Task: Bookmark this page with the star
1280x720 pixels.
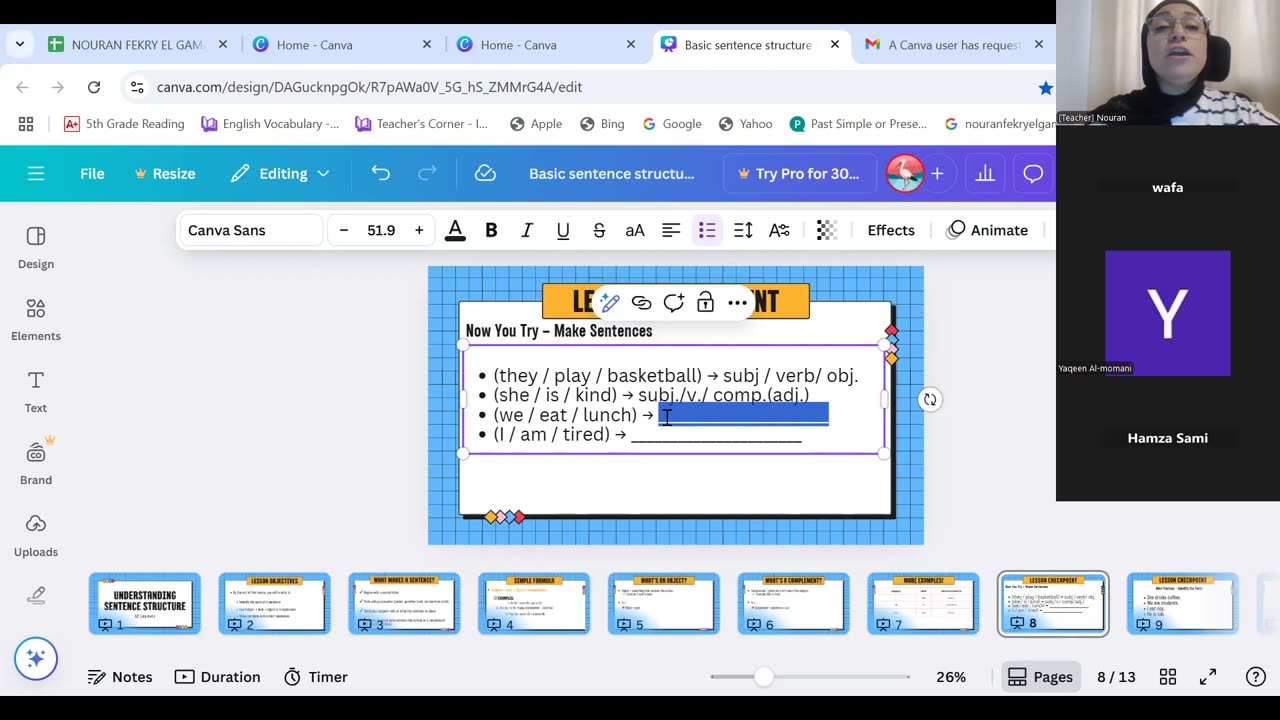Action: pyautogui.click(x=1045, y=87)
